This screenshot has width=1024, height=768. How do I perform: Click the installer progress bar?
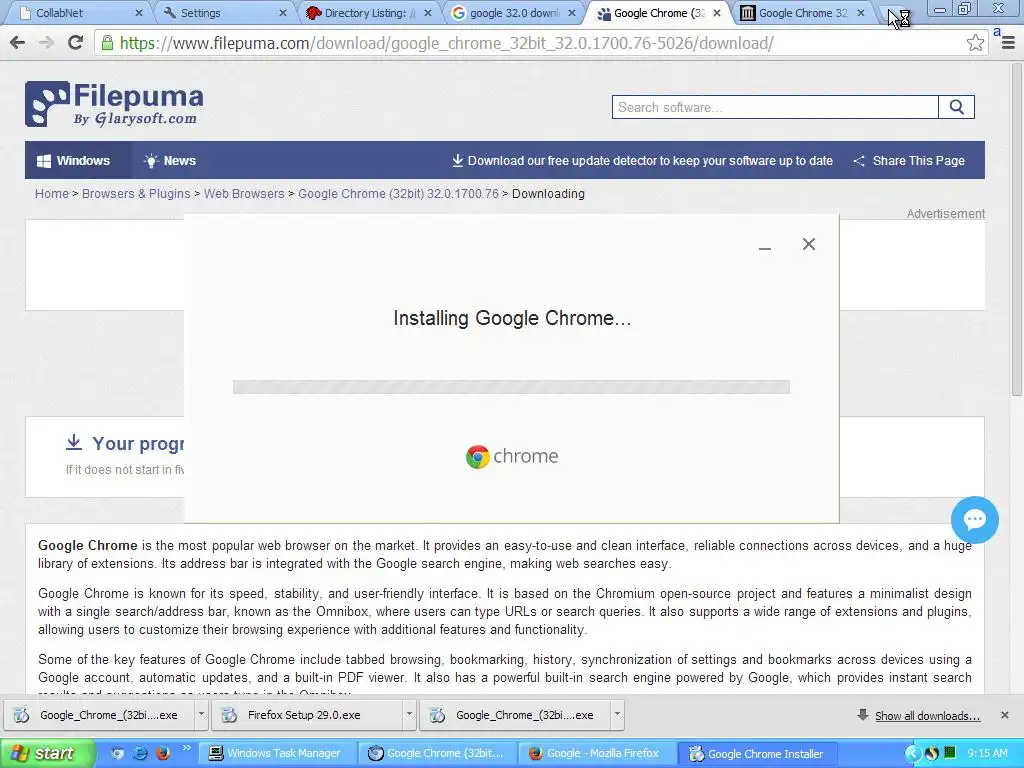(x=511, y=387)
